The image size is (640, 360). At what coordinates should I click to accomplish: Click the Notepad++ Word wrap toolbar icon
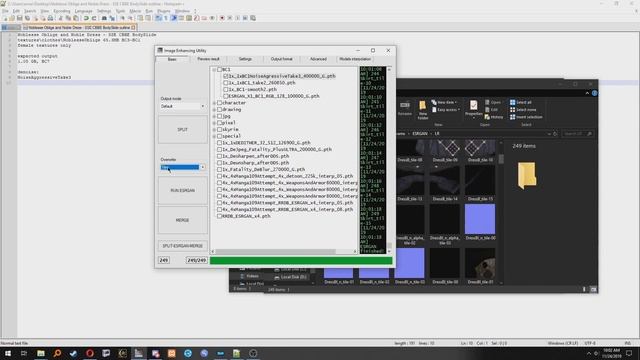158,18
